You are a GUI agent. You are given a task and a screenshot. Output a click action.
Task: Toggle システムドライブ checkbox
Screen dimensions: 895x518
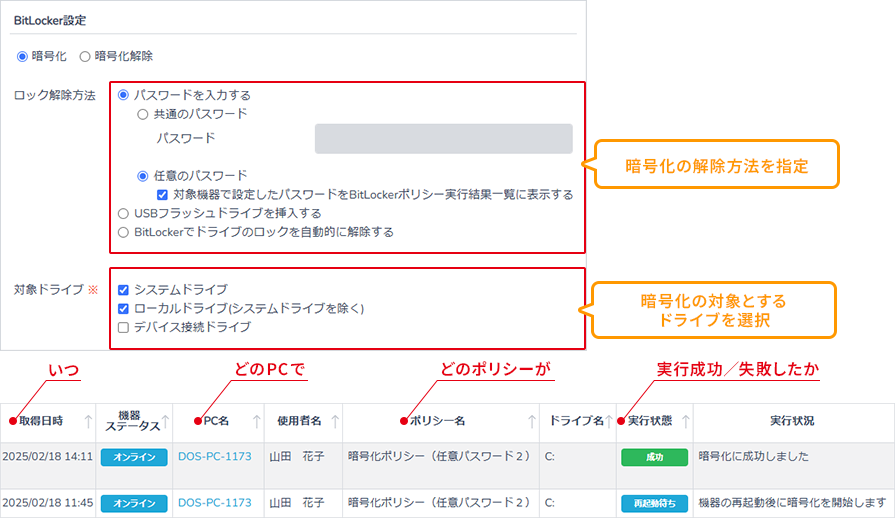123,290
